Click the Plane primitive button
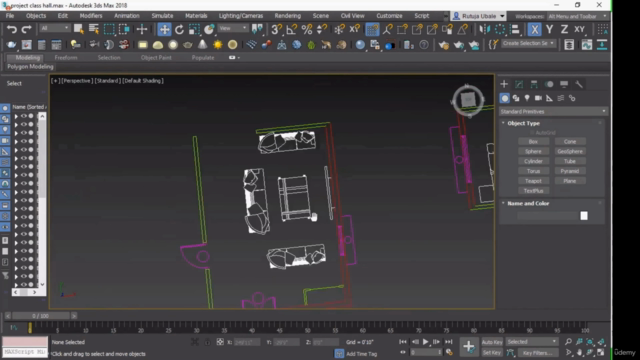640x360 pixels. 570,181
